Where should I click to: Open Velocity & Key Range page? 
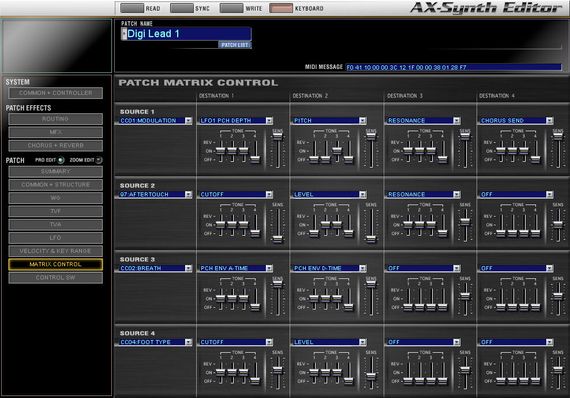56,251
